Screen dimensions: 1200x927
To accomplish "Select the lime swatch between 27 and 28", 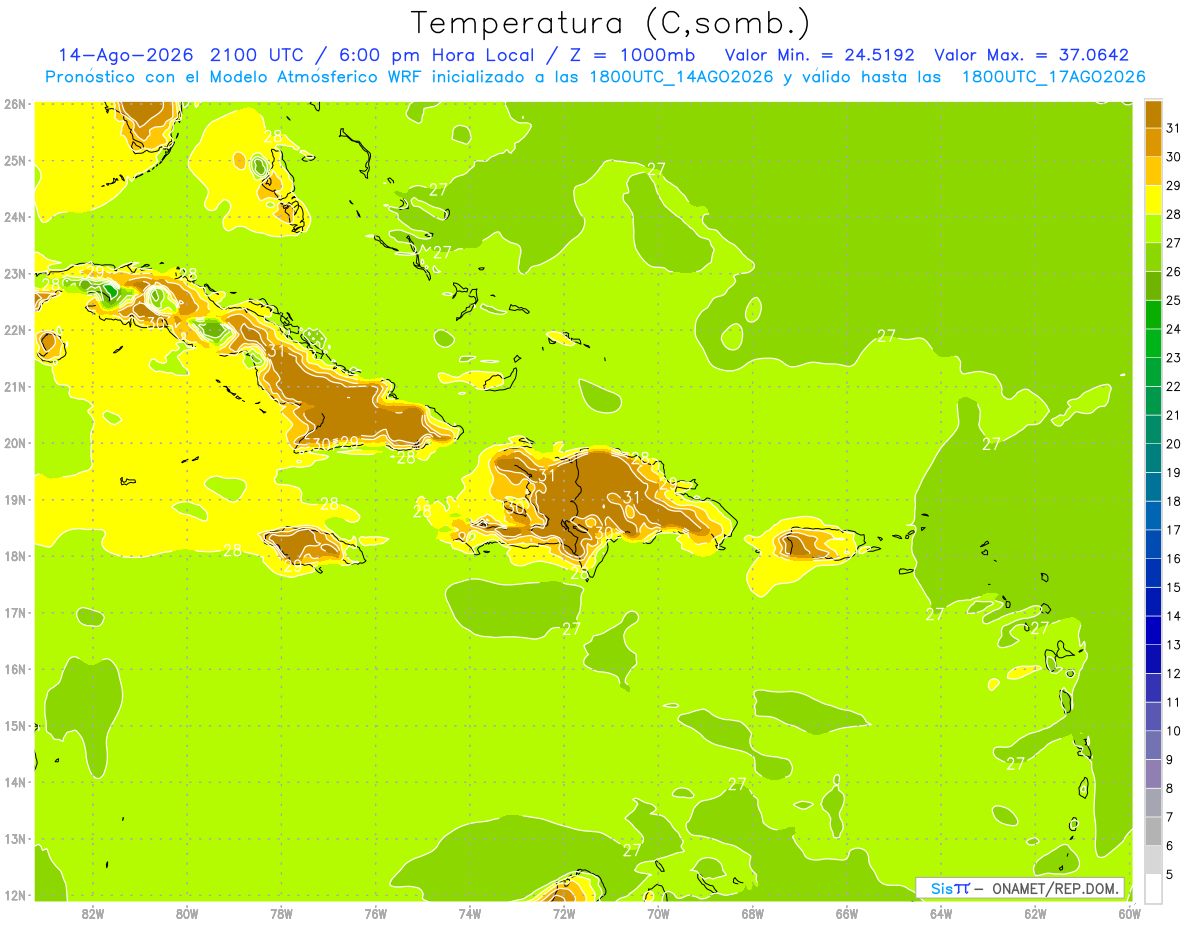I will 1153,228.
